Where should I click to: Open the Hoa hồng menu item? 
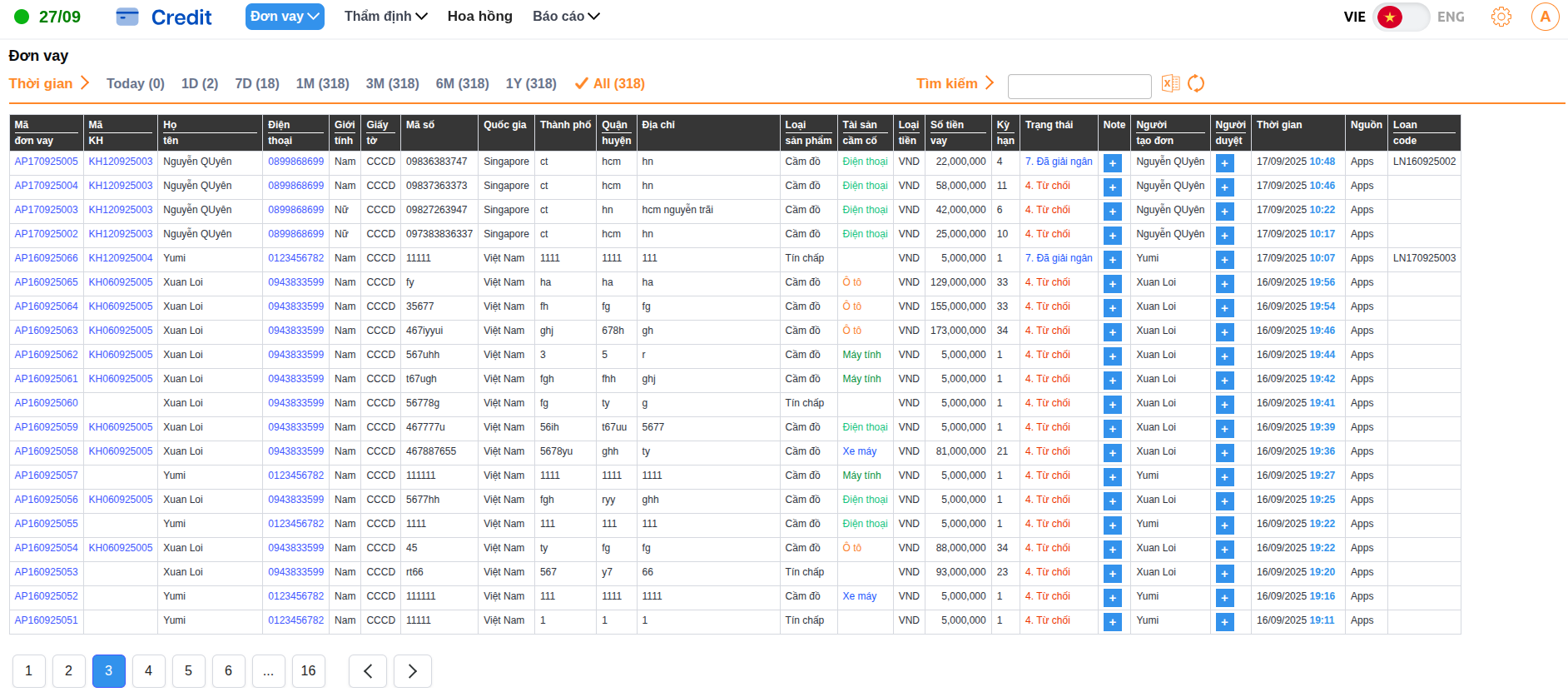[x=479, y=17]
